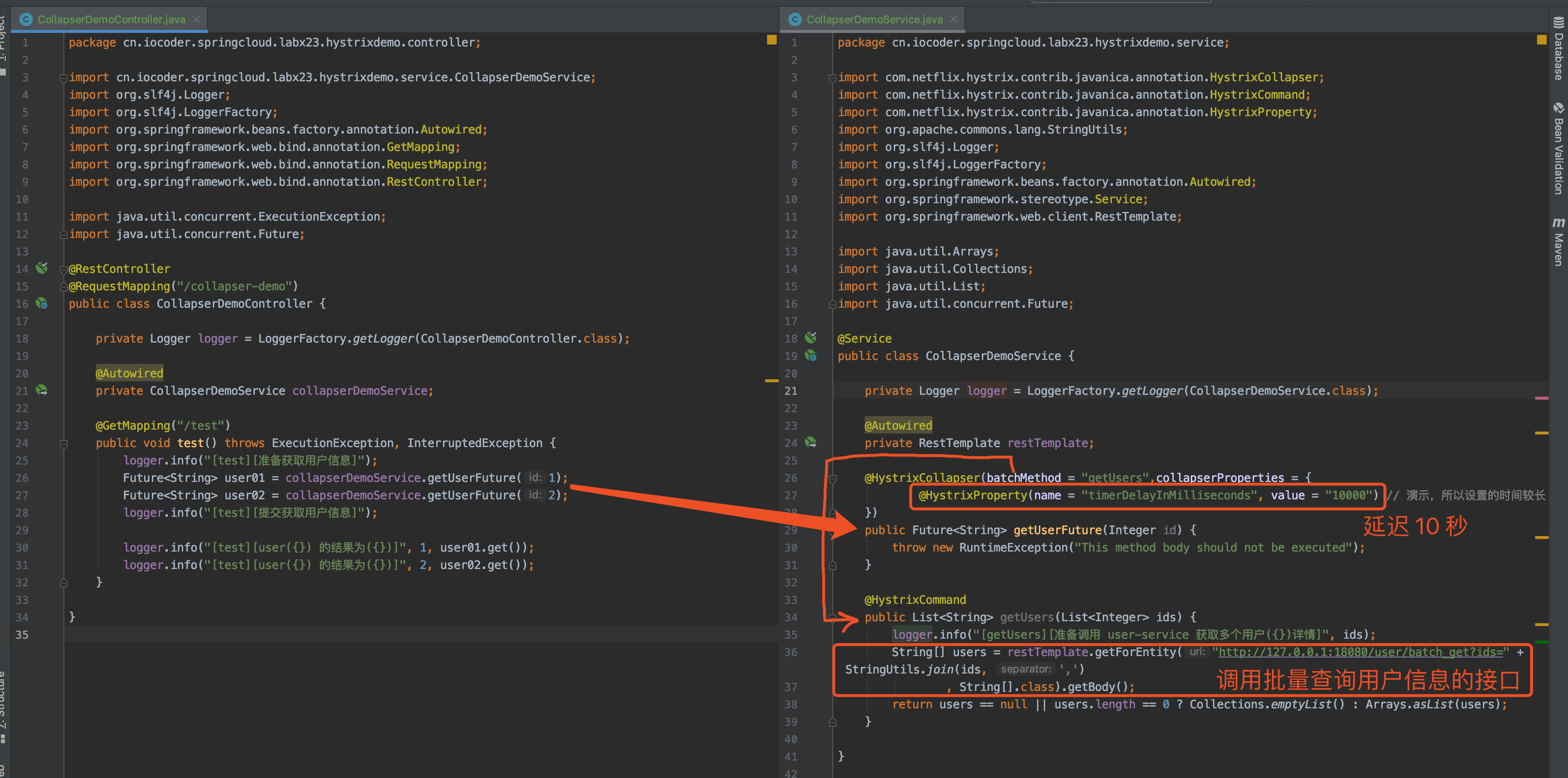Screen dimensions: 1568x778
Task: Click Spring bean gutter icon beside @RestController
Action: pyautogui.click(x=42, y=268)
